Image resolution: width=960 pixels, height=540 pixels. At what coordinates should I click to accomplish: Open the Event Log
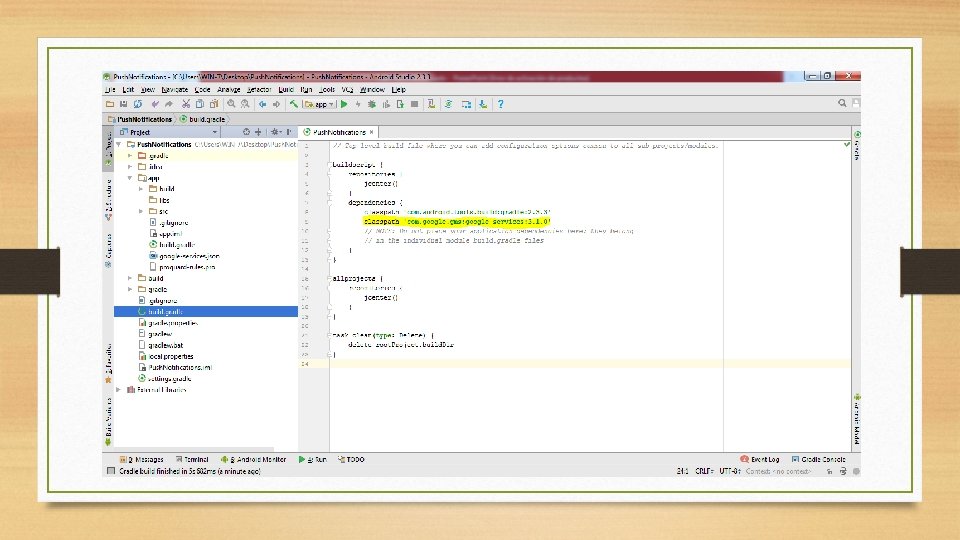coord(760,459)
